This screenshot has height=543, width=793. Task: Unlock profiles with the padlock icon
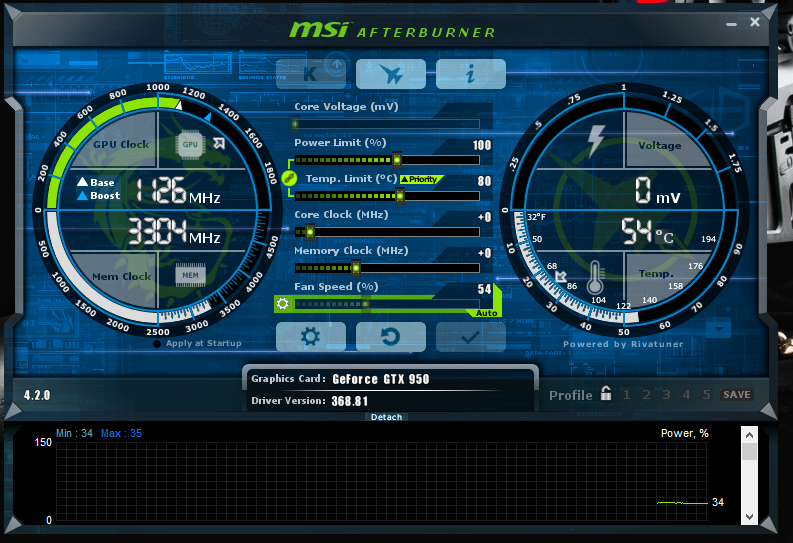[x=606, y=393]
